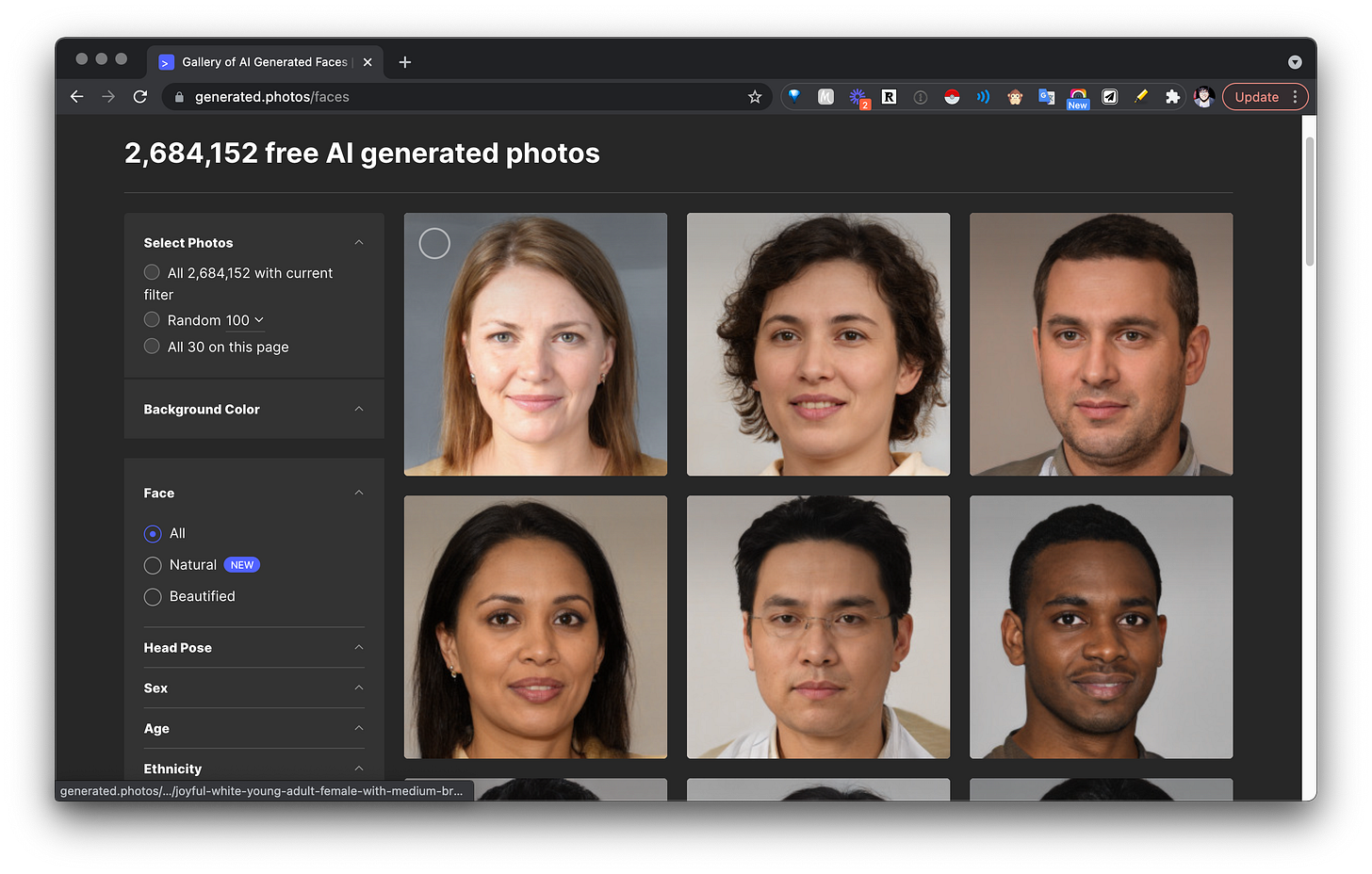Select the Random 100 radio option
The width and height of the screenshot is (1372, 874).
pos(152,319)
